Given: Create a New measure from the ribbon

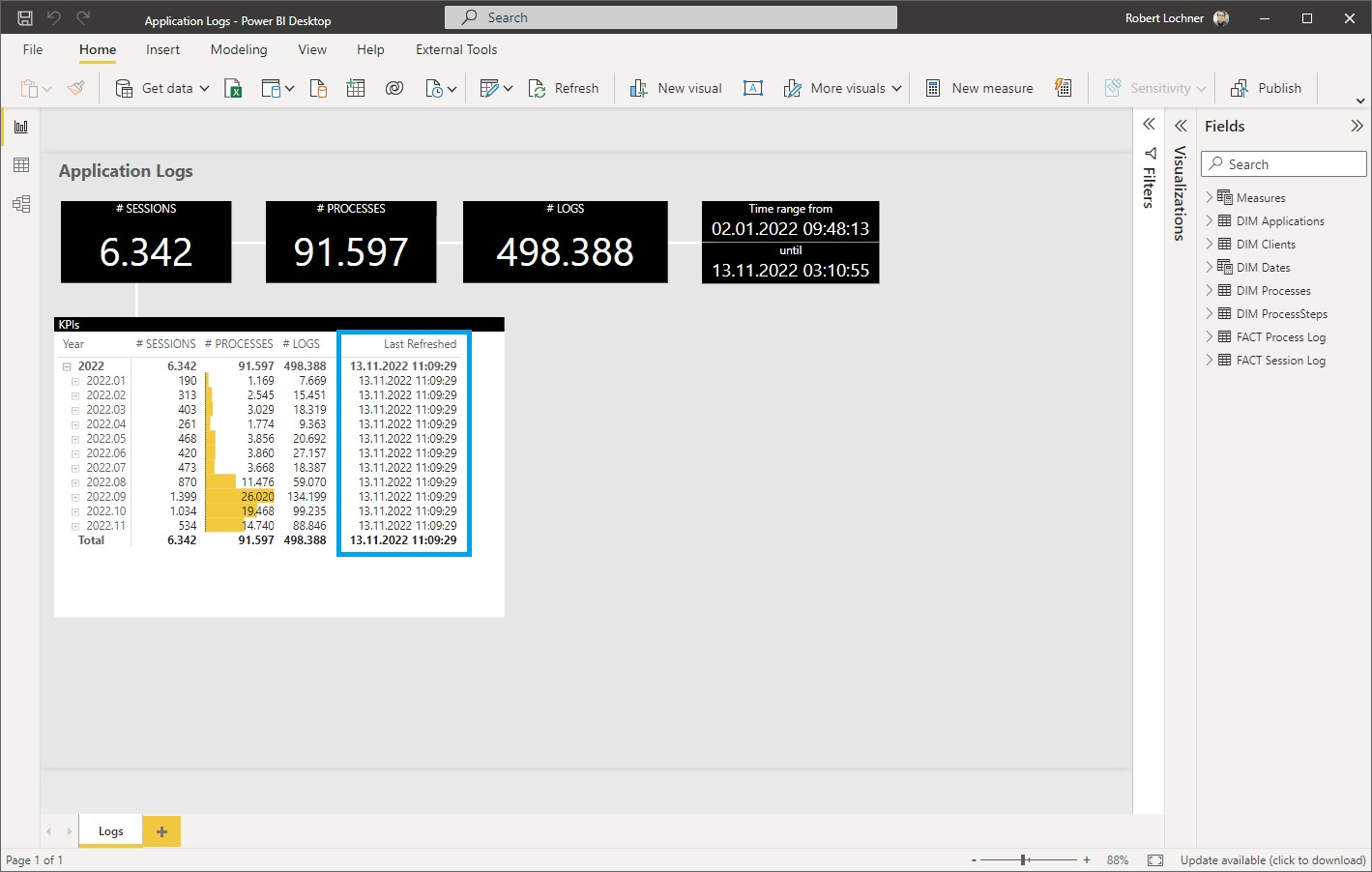Looking at the screenshot, I should click(978, 88).
